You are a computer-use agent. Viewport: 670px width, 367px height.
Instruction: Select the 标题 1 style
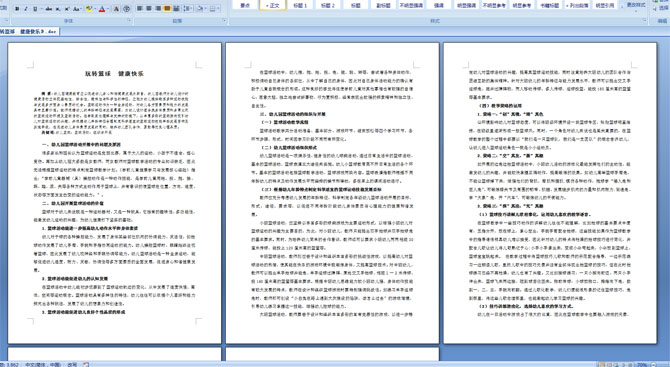300,5
